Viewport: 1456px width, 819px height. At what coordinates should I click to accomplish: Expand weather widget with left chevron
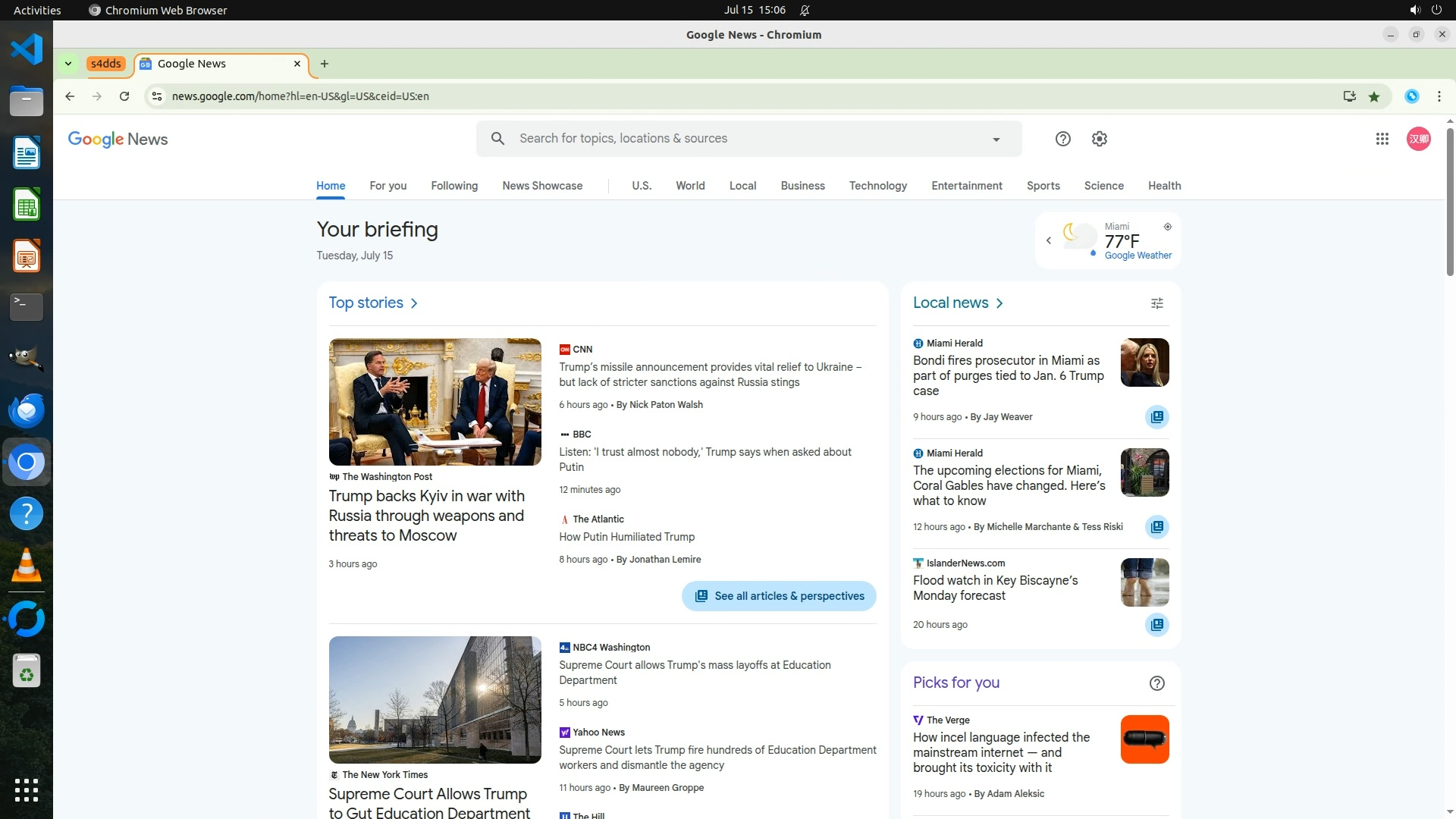1048,240
